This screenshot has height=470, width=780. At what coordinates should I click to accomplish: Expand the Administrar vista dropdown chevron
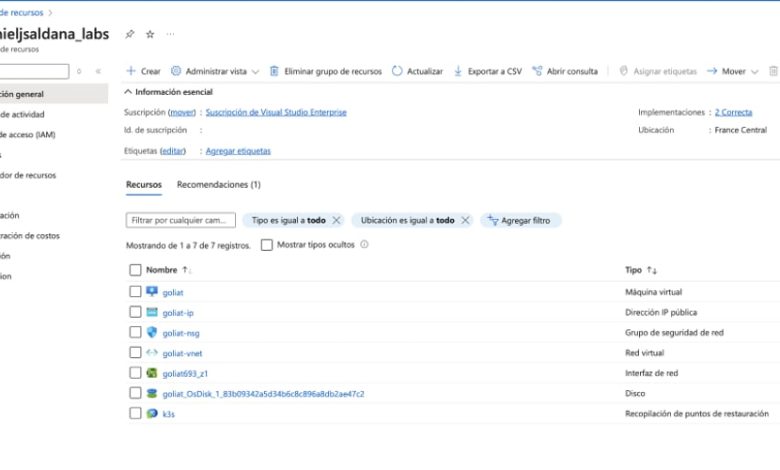point(255,72)
